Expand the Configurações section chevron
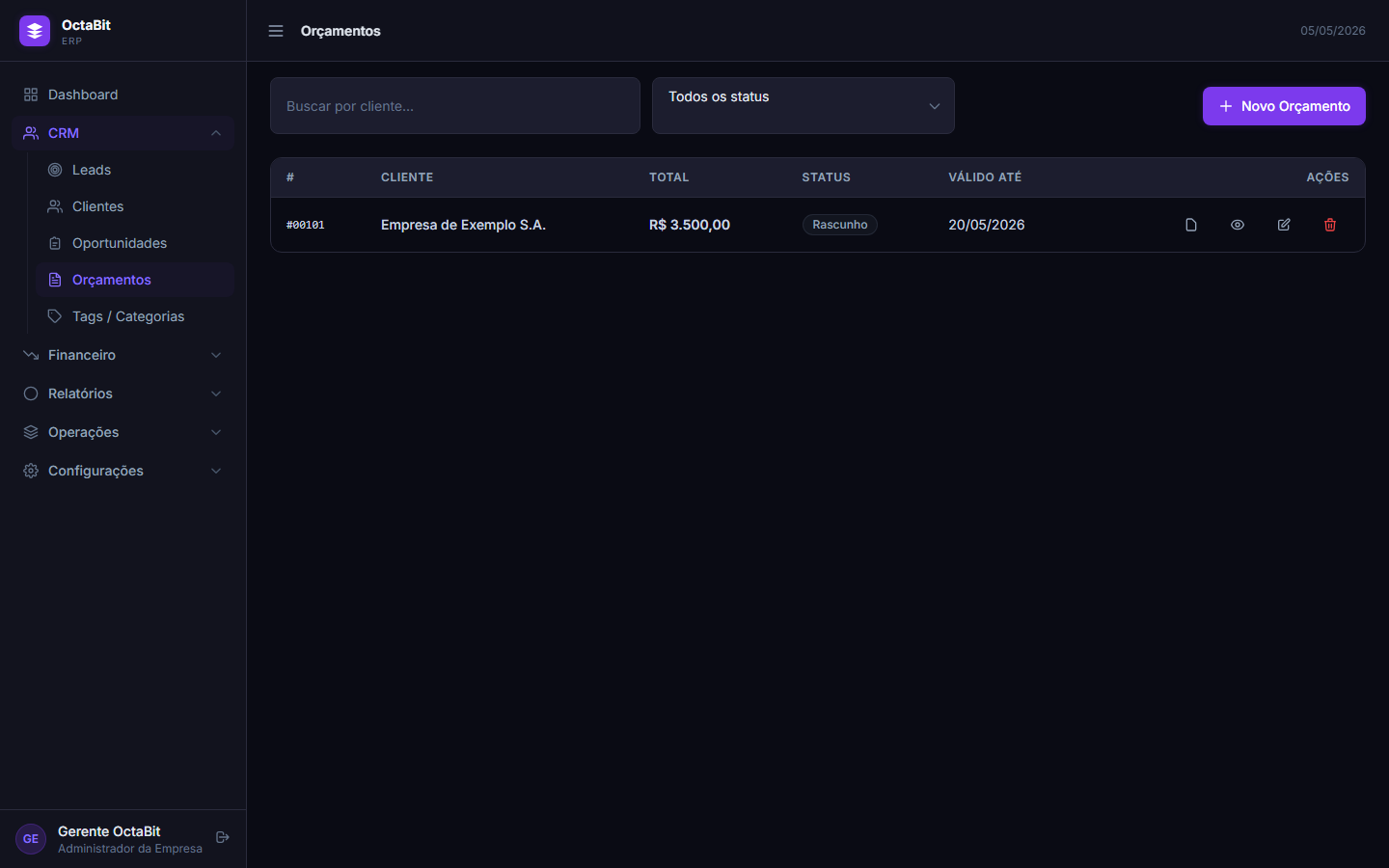Screen dimensions: 1389x868 coord(216,471)
